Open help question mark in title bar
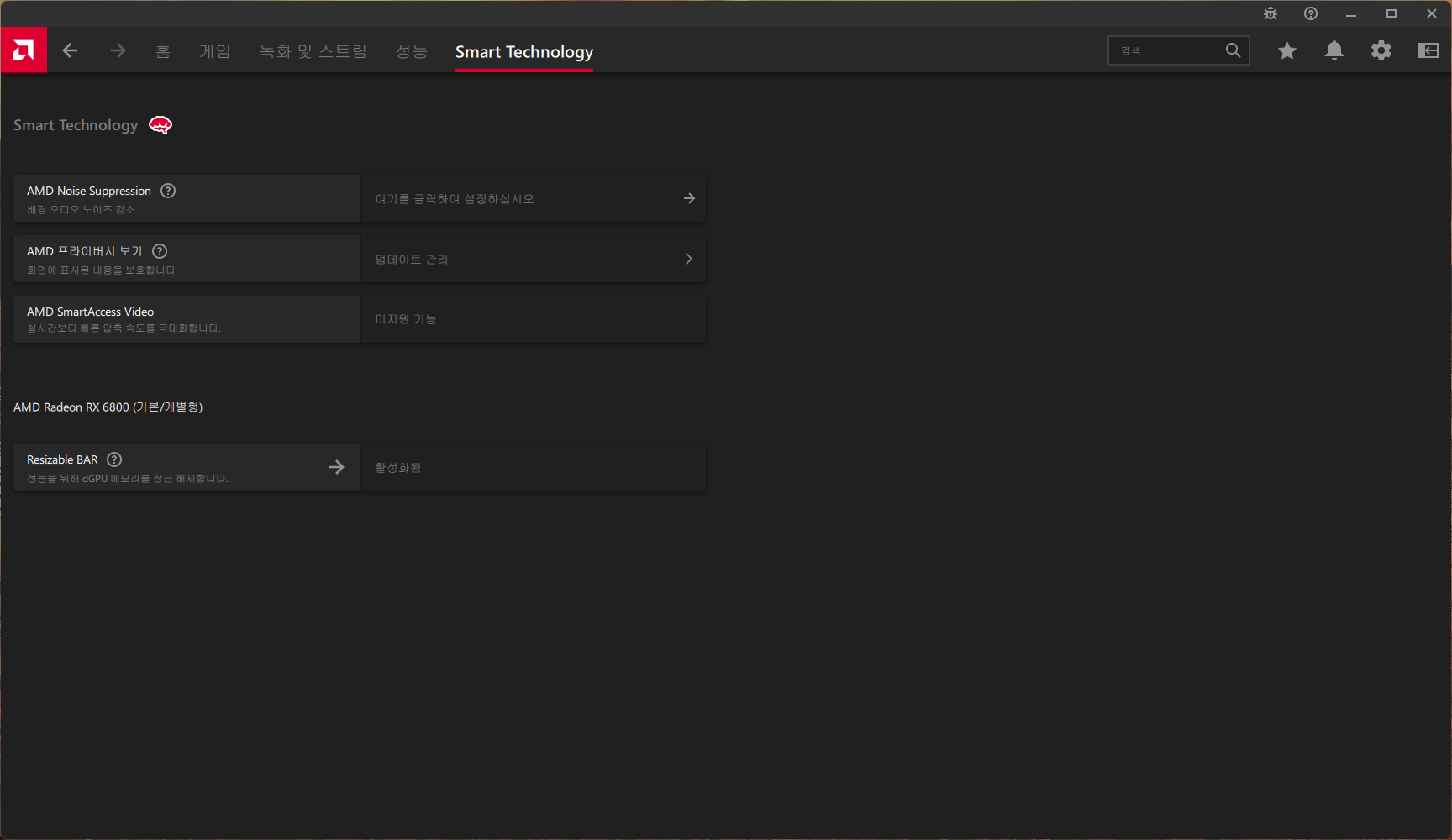 coord(1310,13)
